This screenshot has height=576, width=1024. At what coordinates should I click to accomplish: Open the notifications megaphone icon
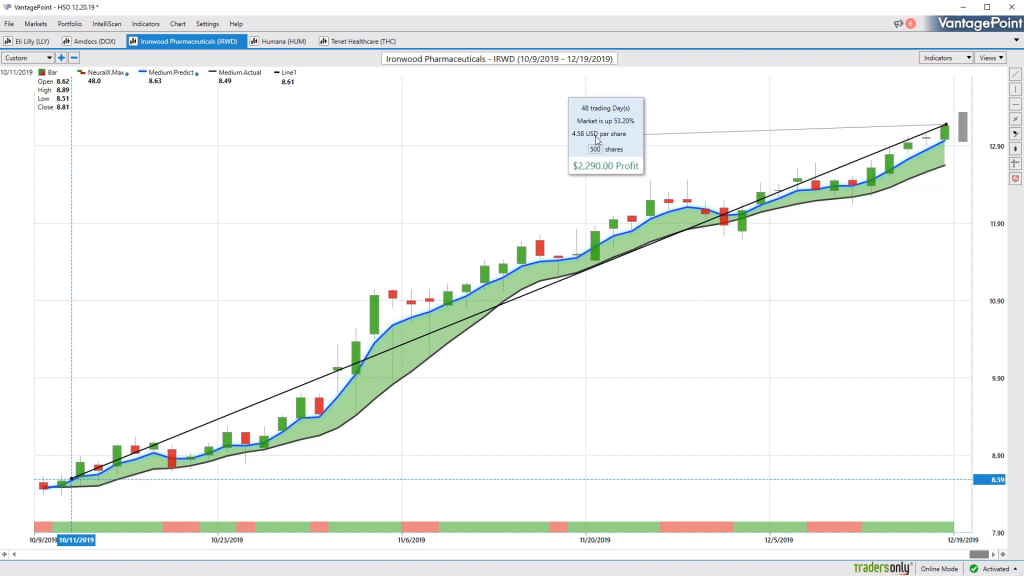tap(899, 24)
